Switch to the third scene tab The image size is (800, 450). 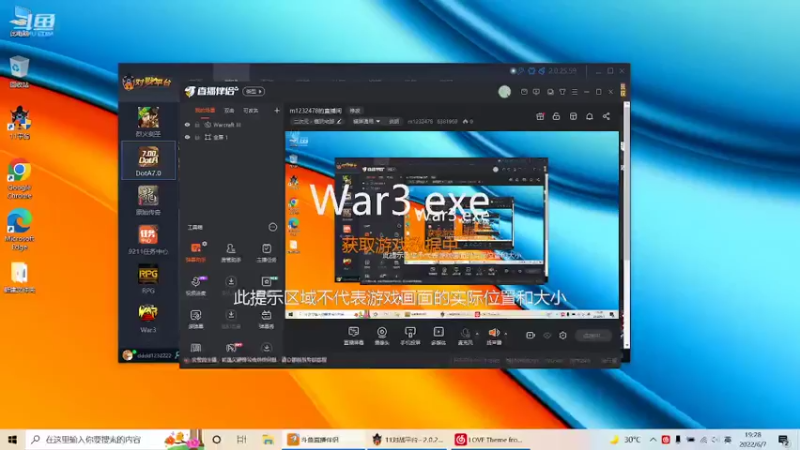click(251, 110)
